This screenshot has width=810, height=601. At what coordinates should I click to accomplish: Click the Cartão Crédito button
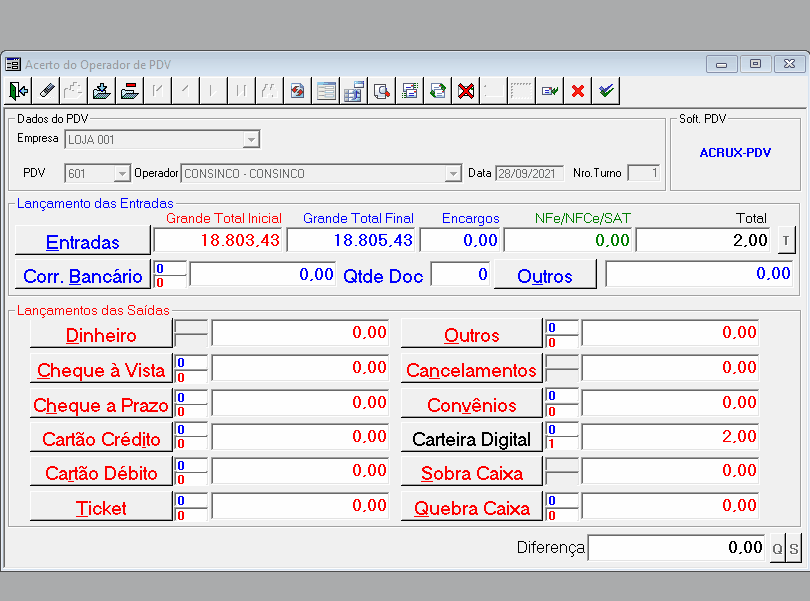click(101, 438)
